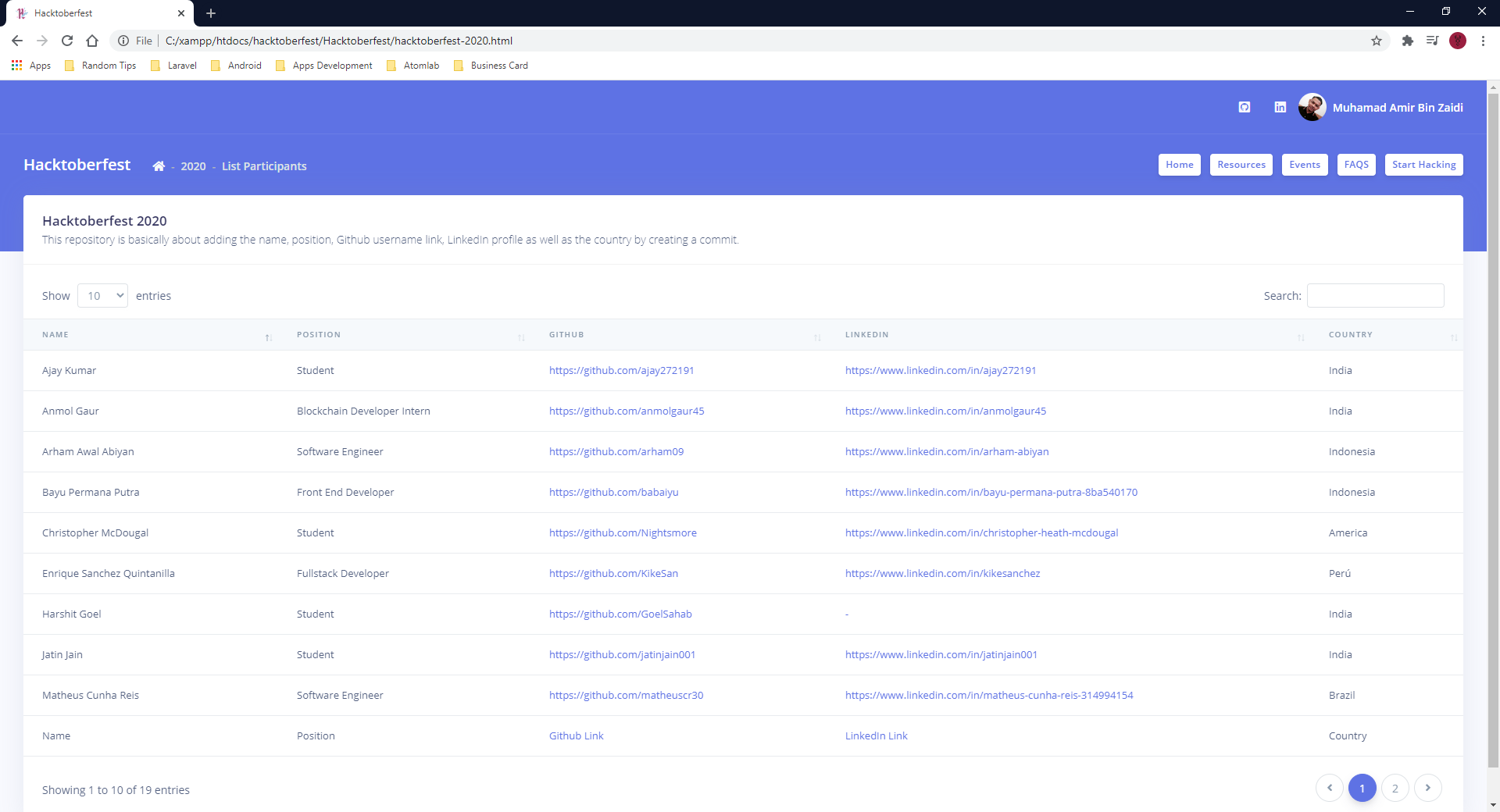Focus the table Search field

point(1376,296)
